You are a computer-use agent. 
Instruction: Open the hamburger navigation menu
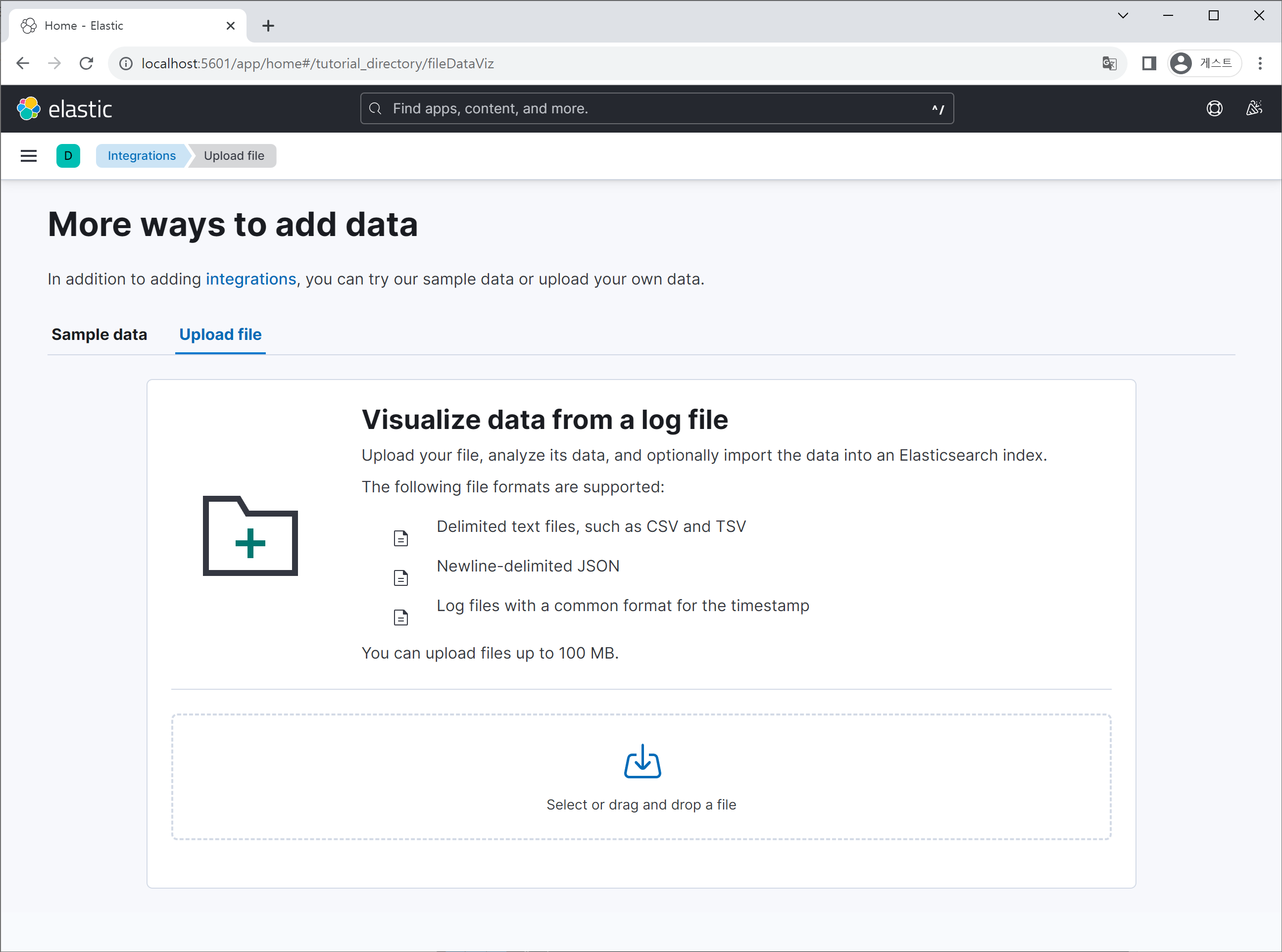pyautogui.click(x=28, y=155)
